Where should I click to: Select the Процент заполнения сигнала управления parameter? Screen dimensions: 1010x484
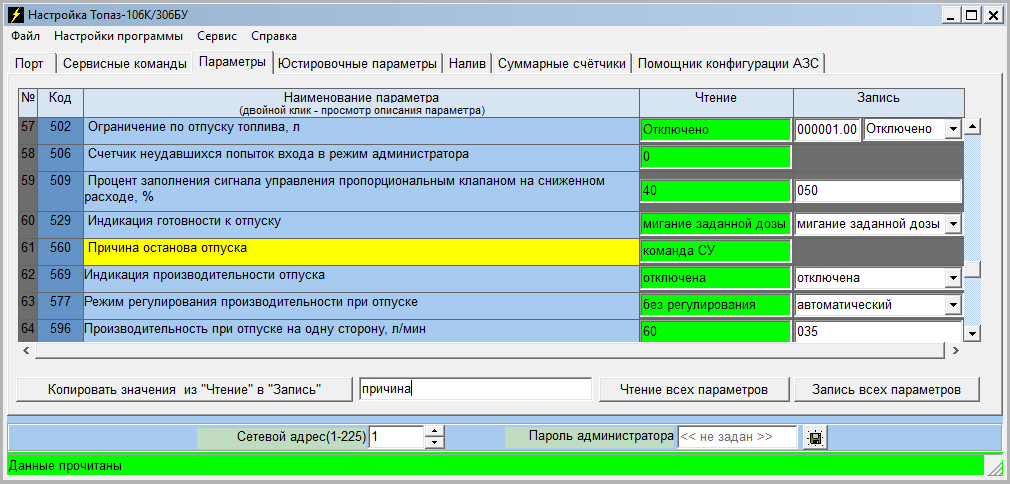click(361, 191)
